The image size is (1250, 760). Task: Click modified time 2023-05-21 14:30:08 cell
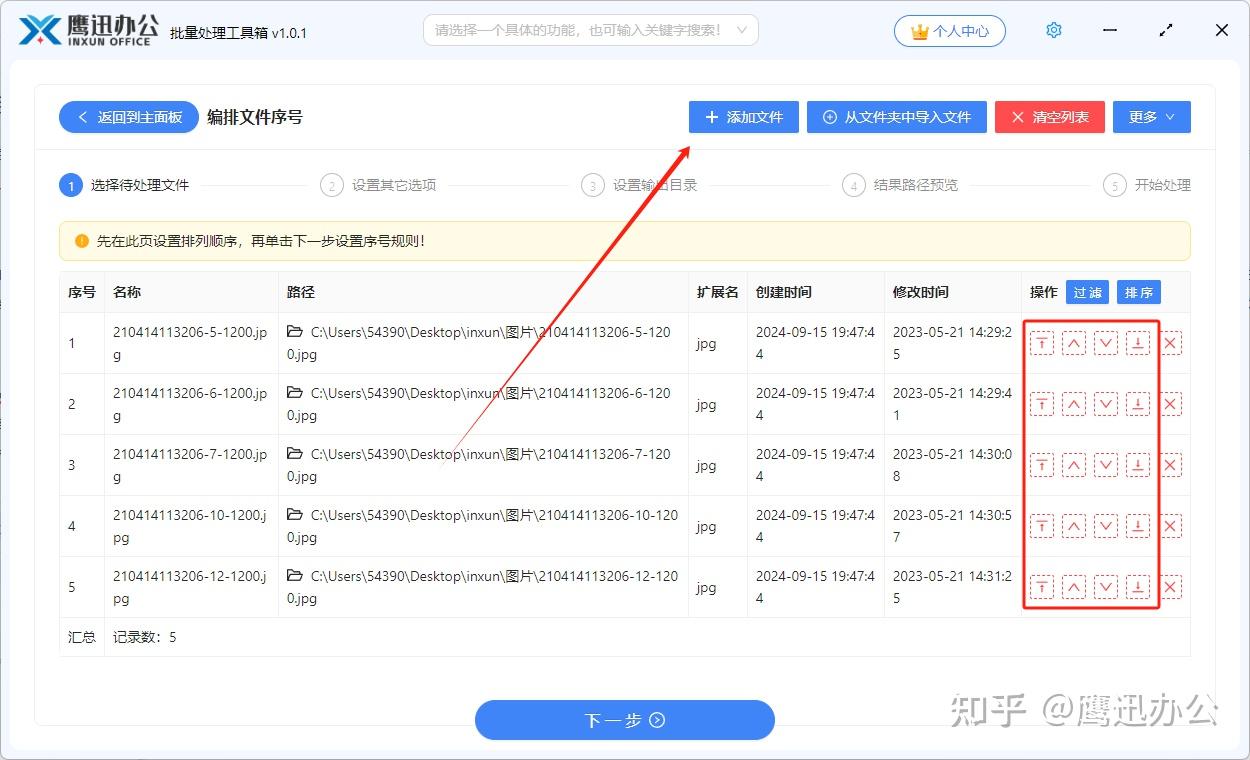[x=953, y=465]
